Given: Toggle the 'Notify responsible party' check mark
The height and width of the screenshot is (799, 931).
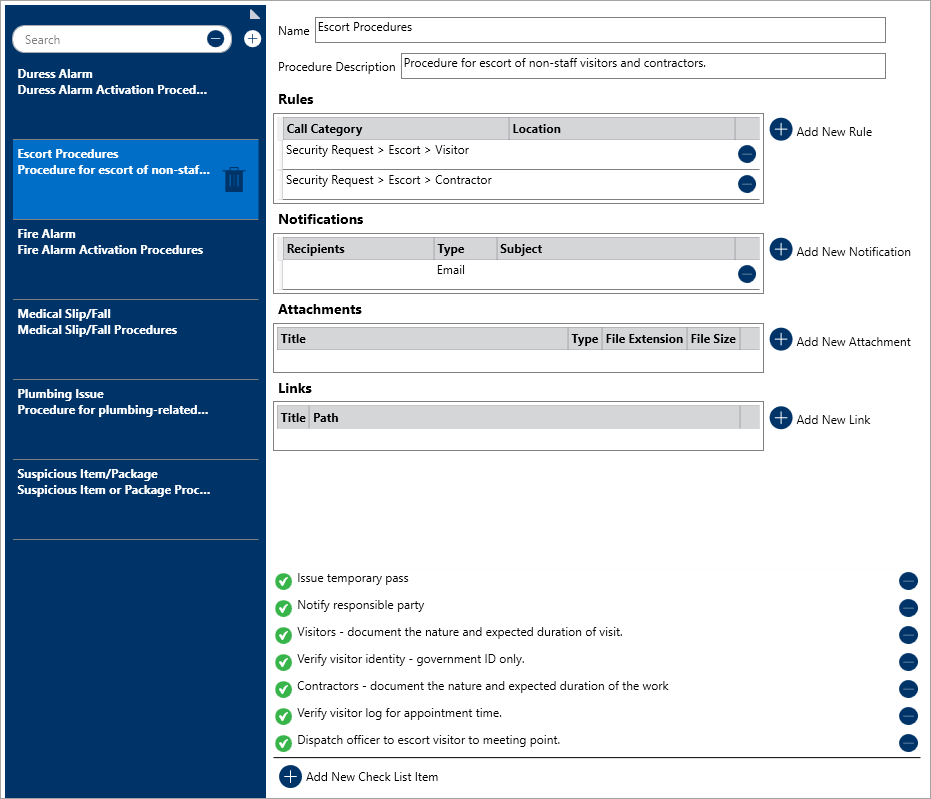Looking at the screenshot, I should [284, 607].
